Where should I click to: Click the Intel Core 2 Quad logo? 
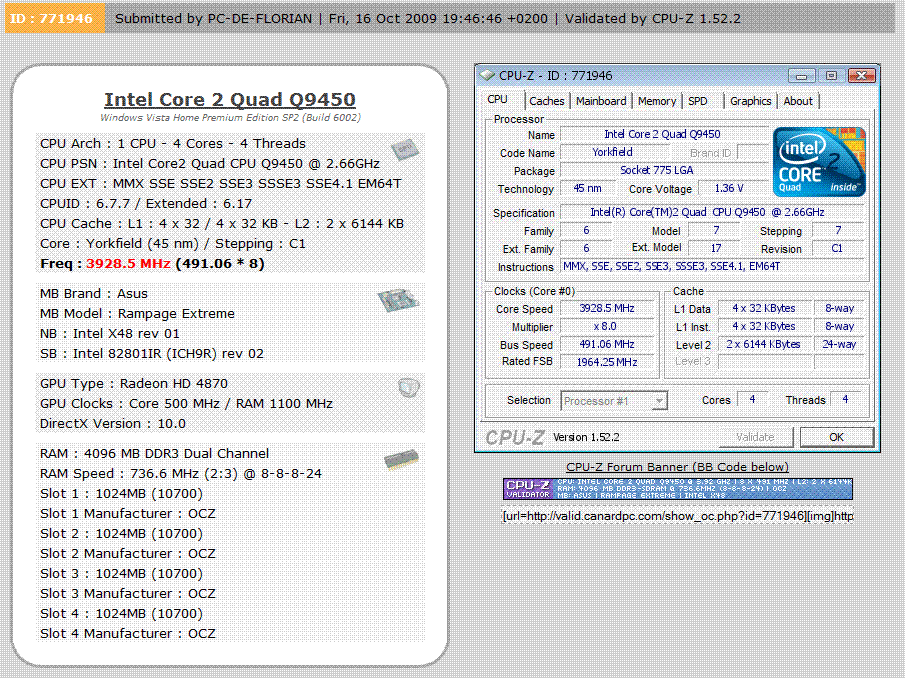(x=819, y=162)
